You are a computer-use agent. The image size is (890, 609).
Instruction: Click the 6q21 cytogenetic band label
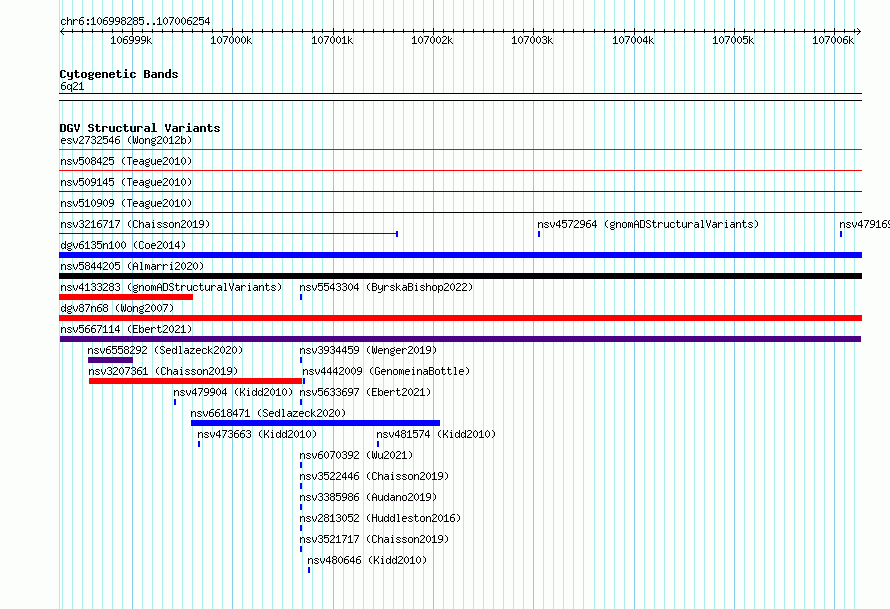pos(72,86)
